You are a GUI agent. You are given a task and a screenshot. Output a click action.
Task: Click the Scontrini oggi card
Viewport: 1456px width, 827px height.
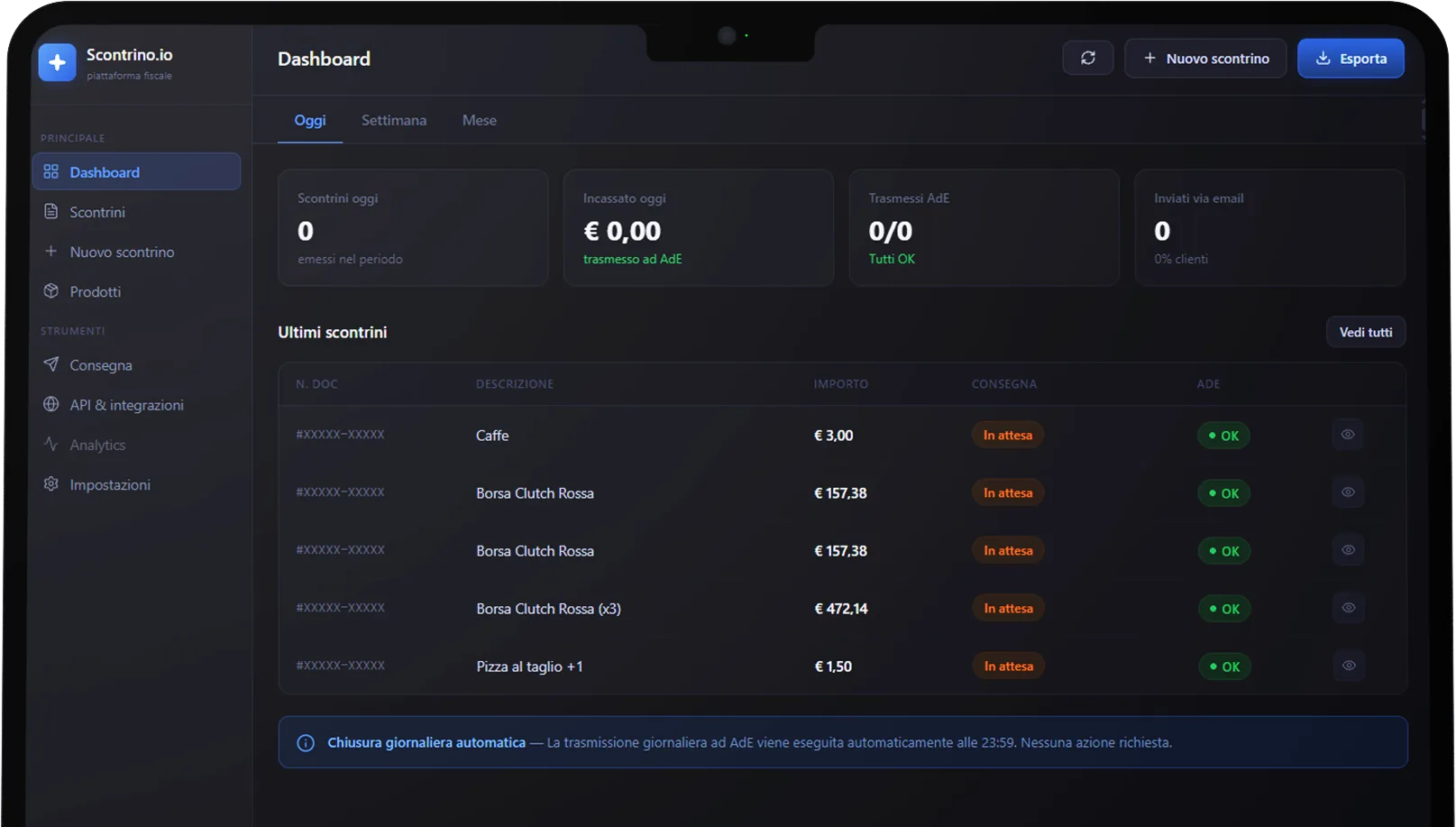coord(413,228)
